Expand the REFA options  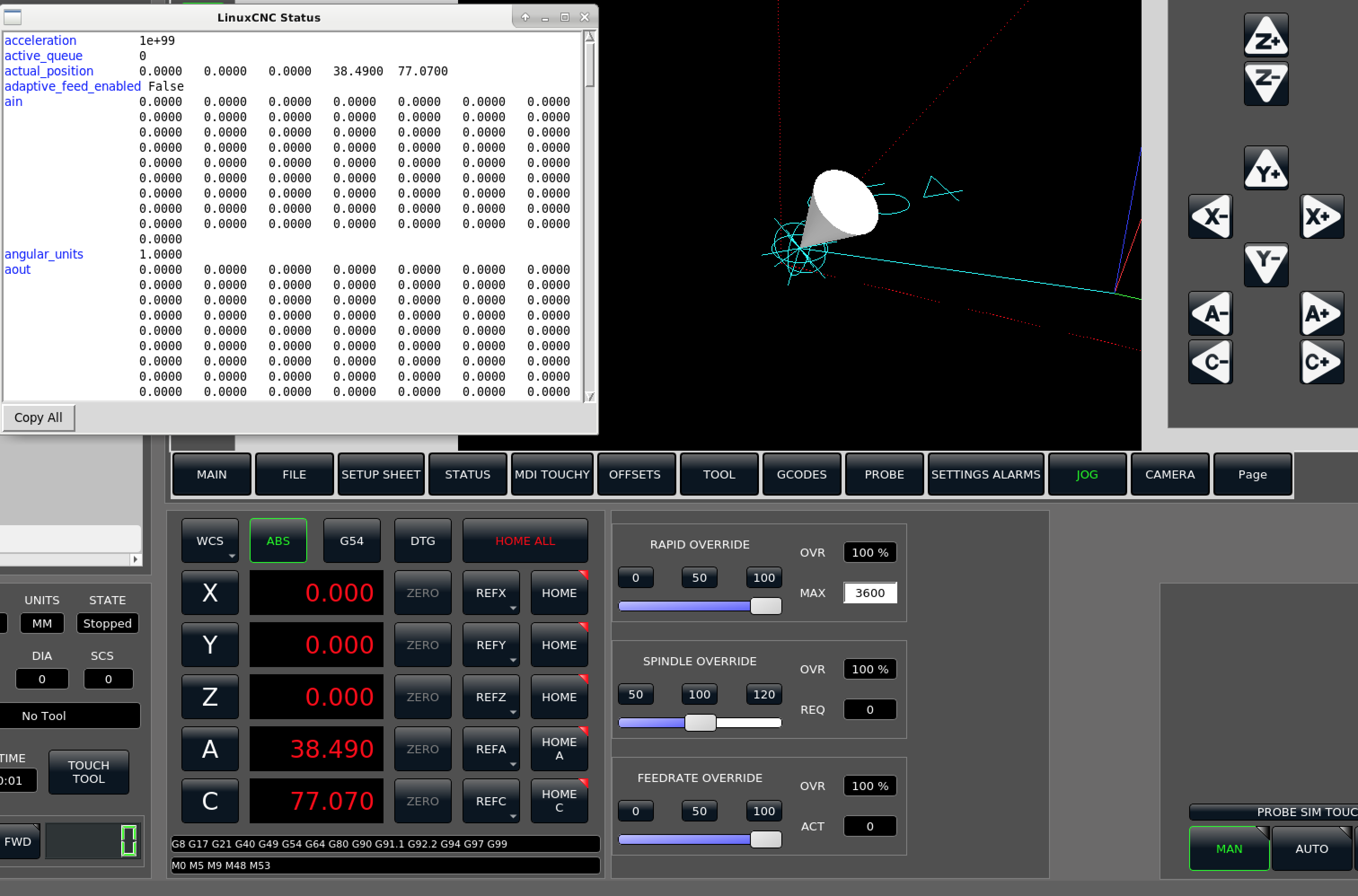pyautogui.click(x=513, y=764)
